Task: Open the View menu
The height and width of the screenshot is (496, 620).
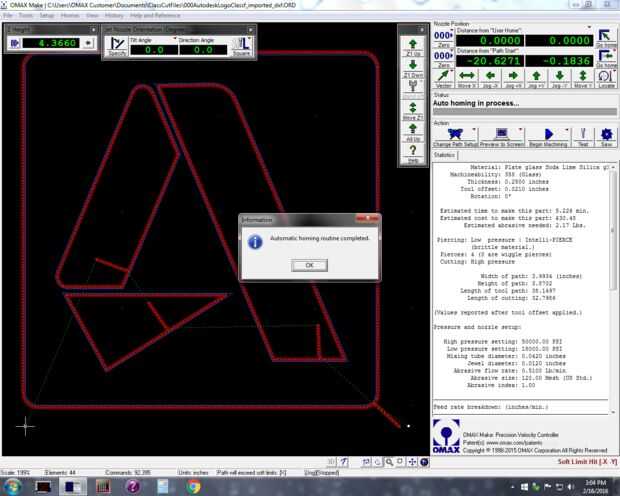Action: coord(92,15)
